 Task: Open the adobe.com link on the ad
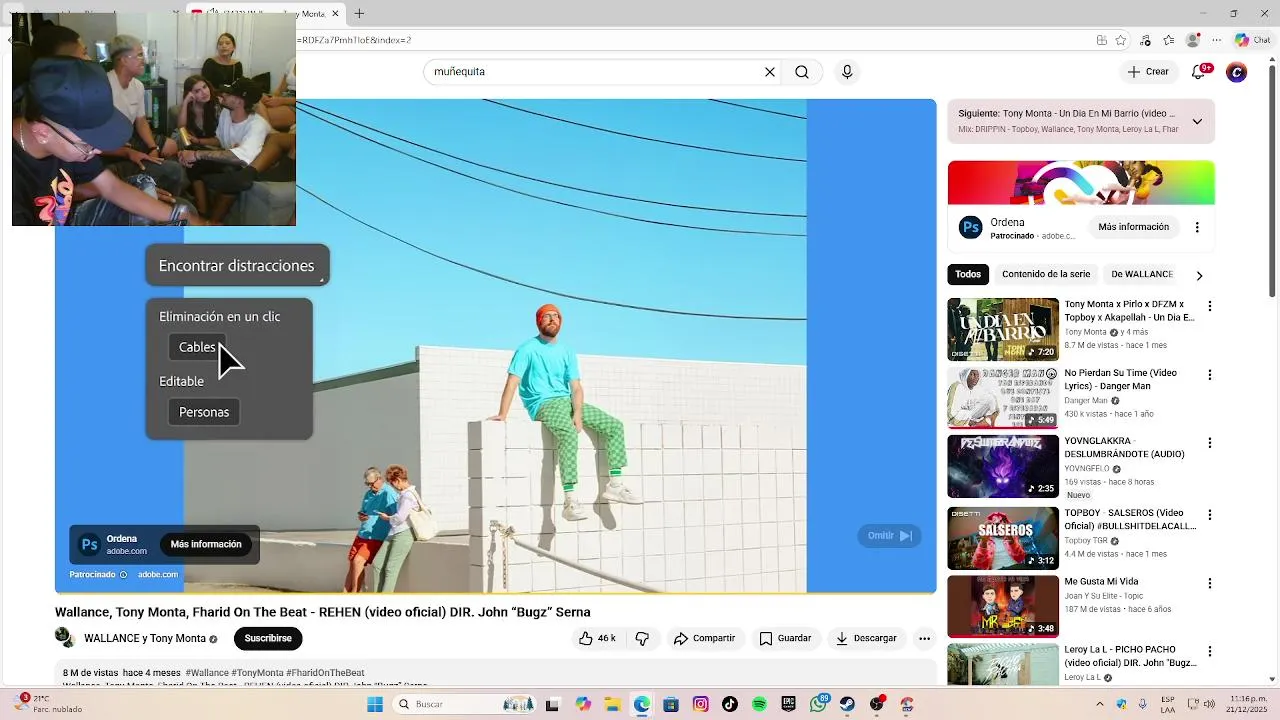point(158,575)
